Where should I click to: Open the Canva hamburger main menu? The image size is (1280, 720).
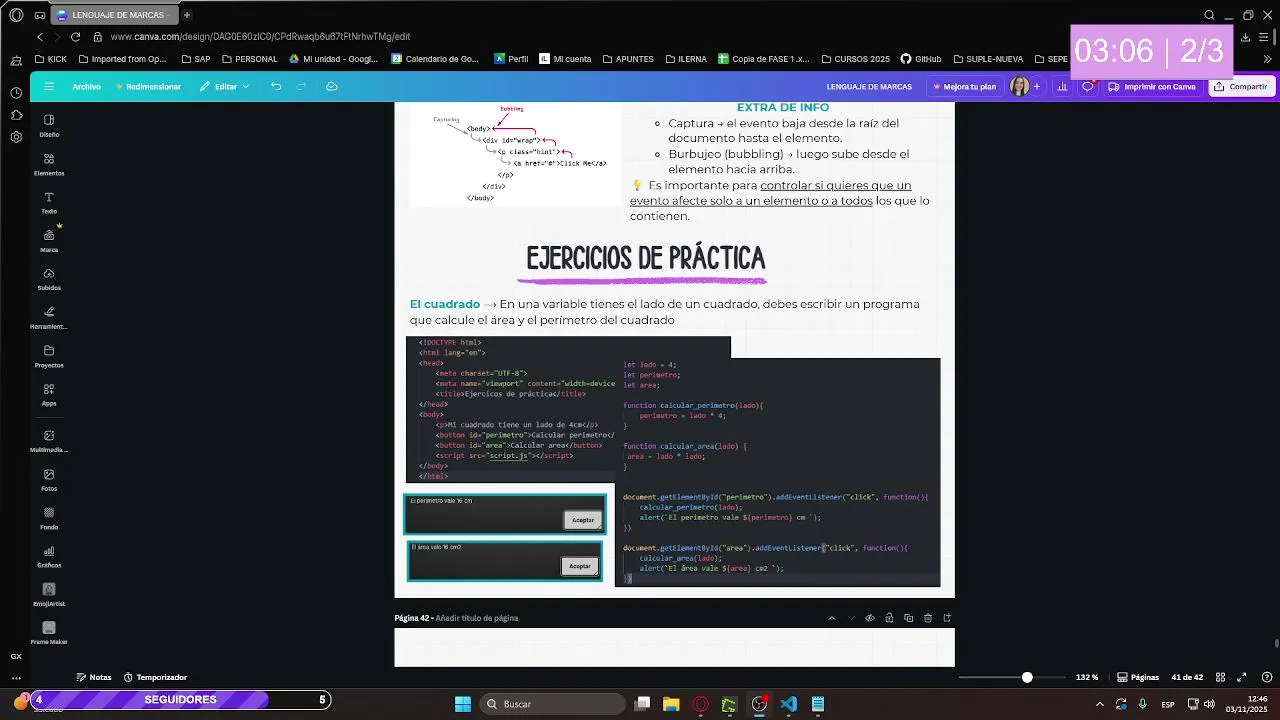tap(48, 86)
